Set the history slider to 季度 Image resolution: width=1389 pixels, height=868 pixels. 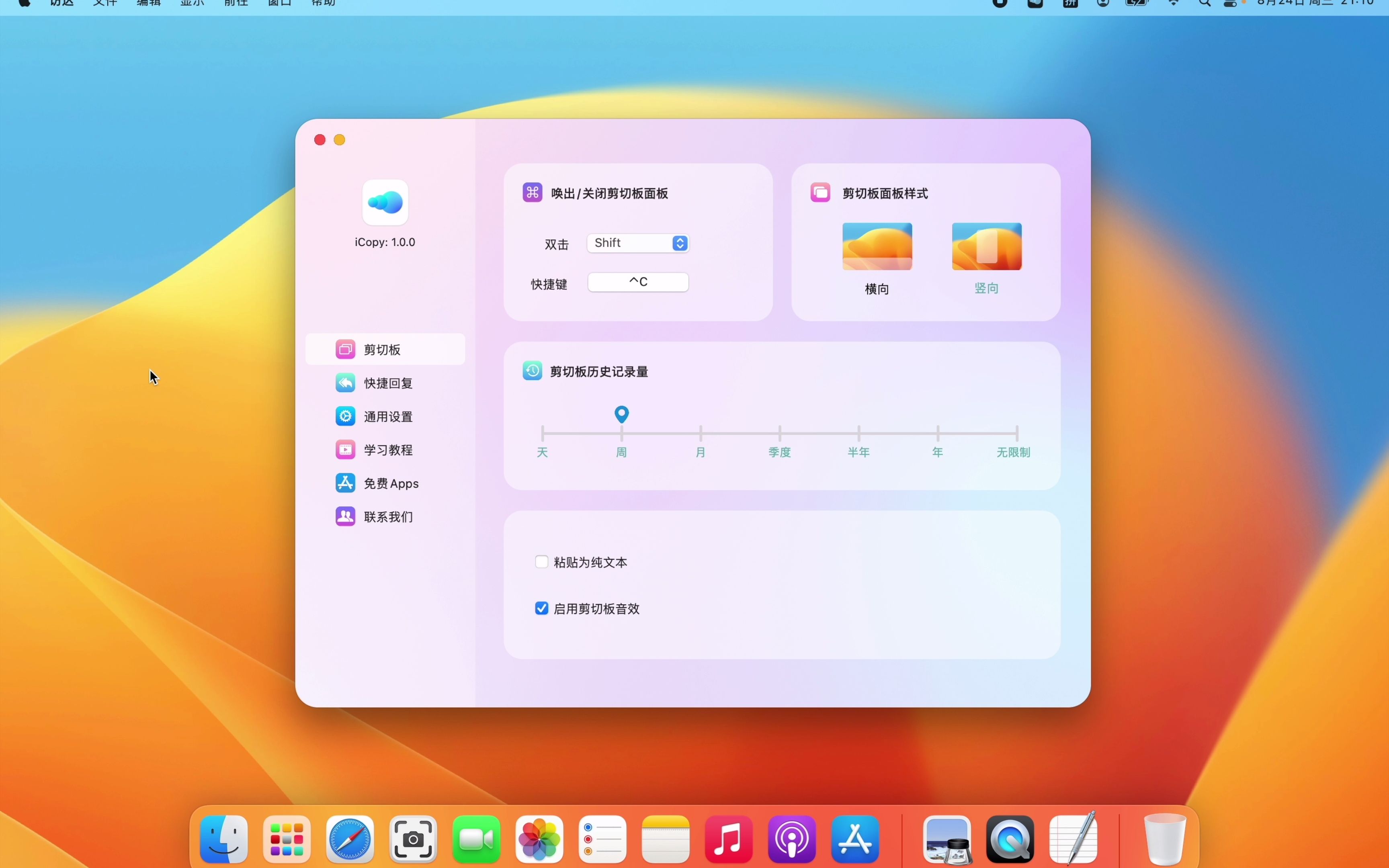pyautogui.click(x=779, y=433)
